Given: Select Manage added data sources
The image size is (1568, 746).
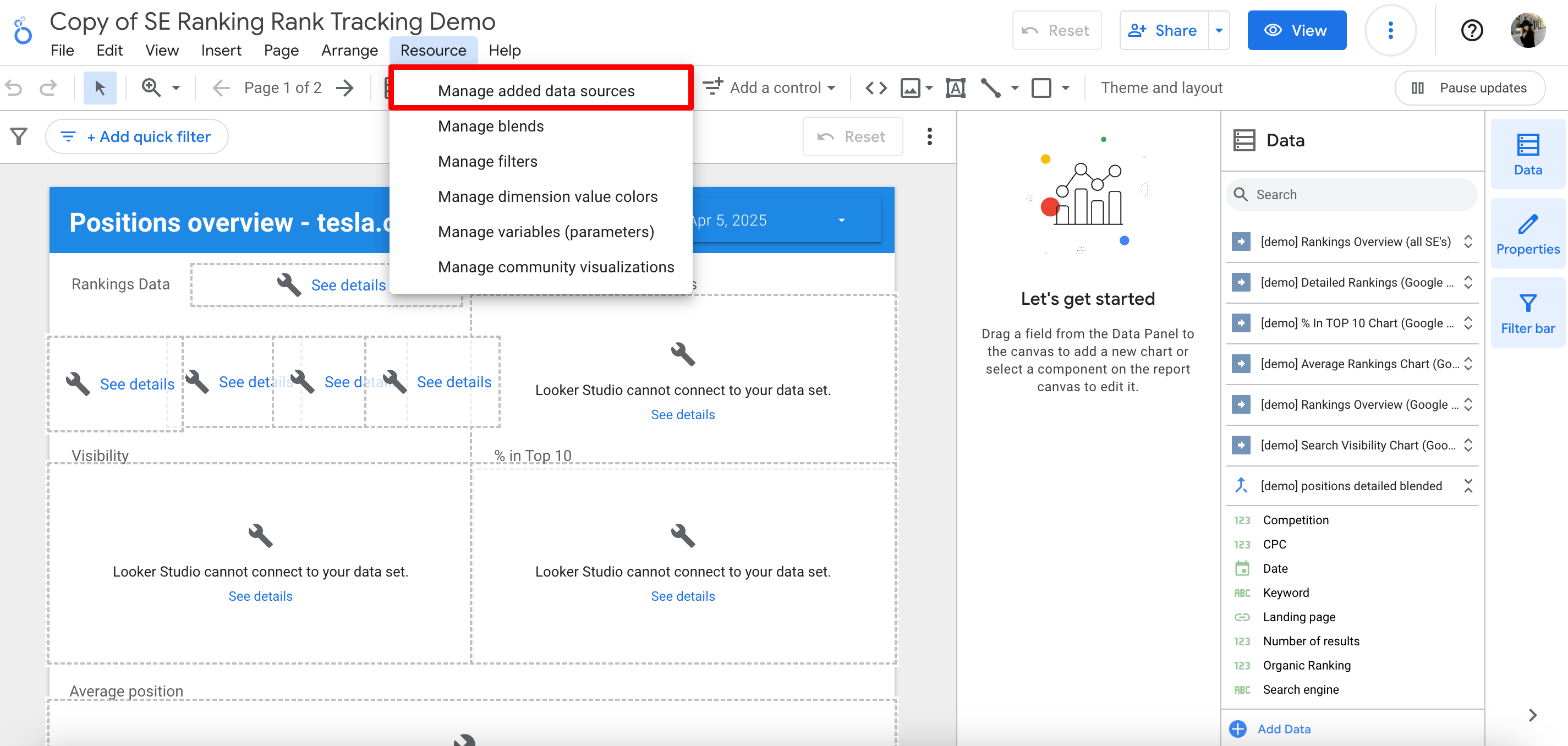Looking at the screenshot, I should coord(540,90).
